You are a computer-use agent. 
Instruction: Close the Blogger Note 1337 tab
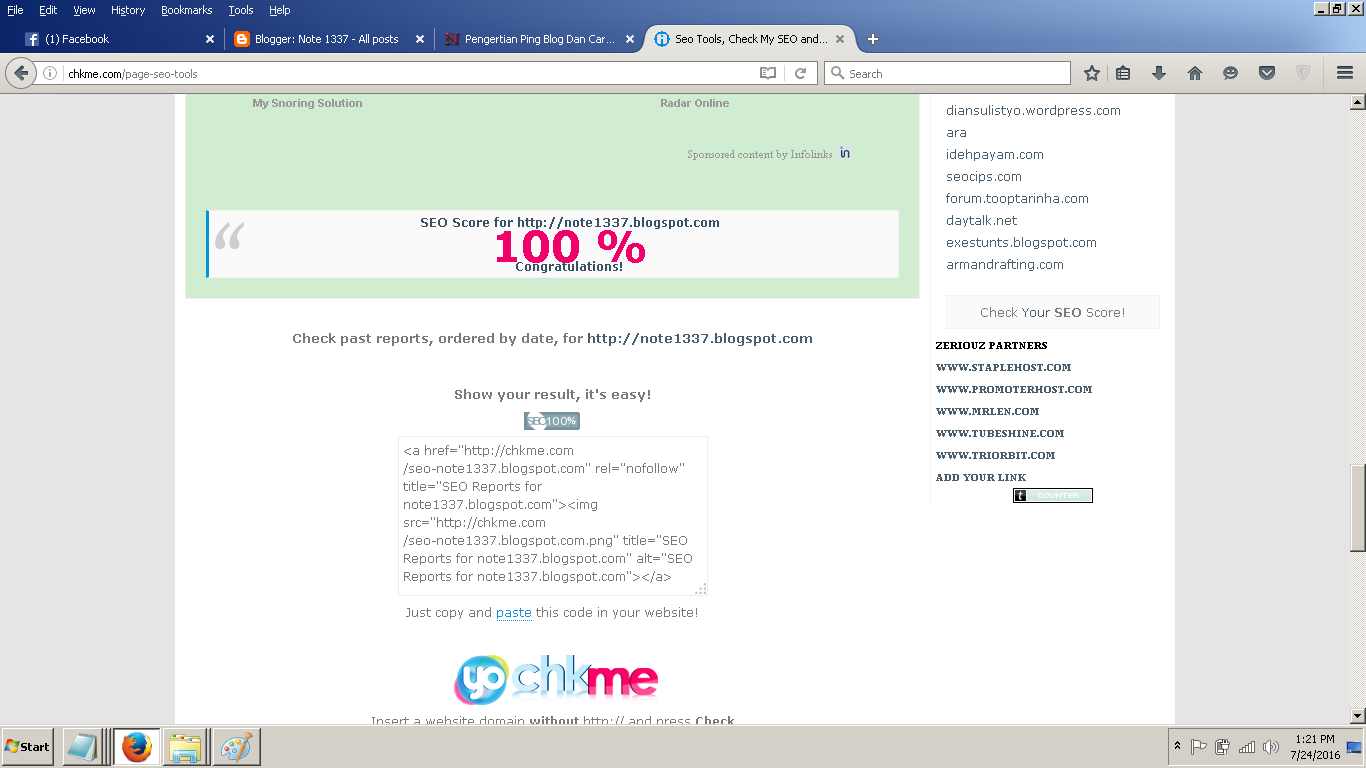tap(420, 39)
